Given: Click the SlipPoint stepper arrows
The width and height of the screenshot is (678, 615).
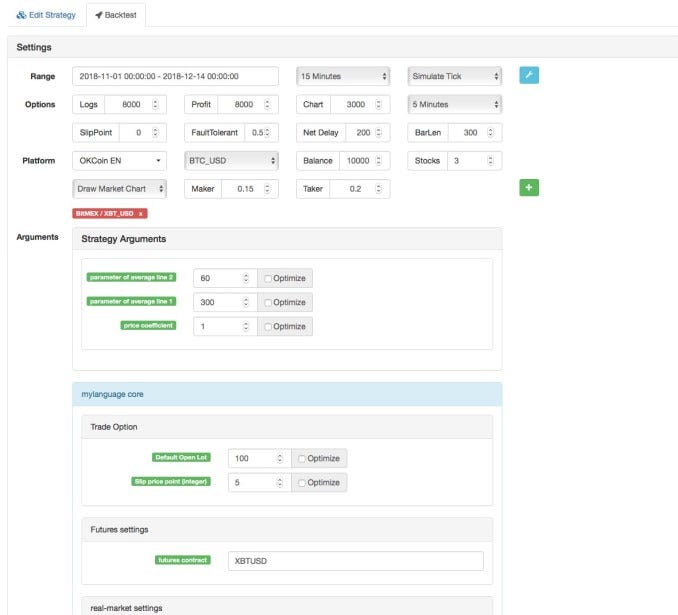Looking at the screenshot, I should pos(155,132).
